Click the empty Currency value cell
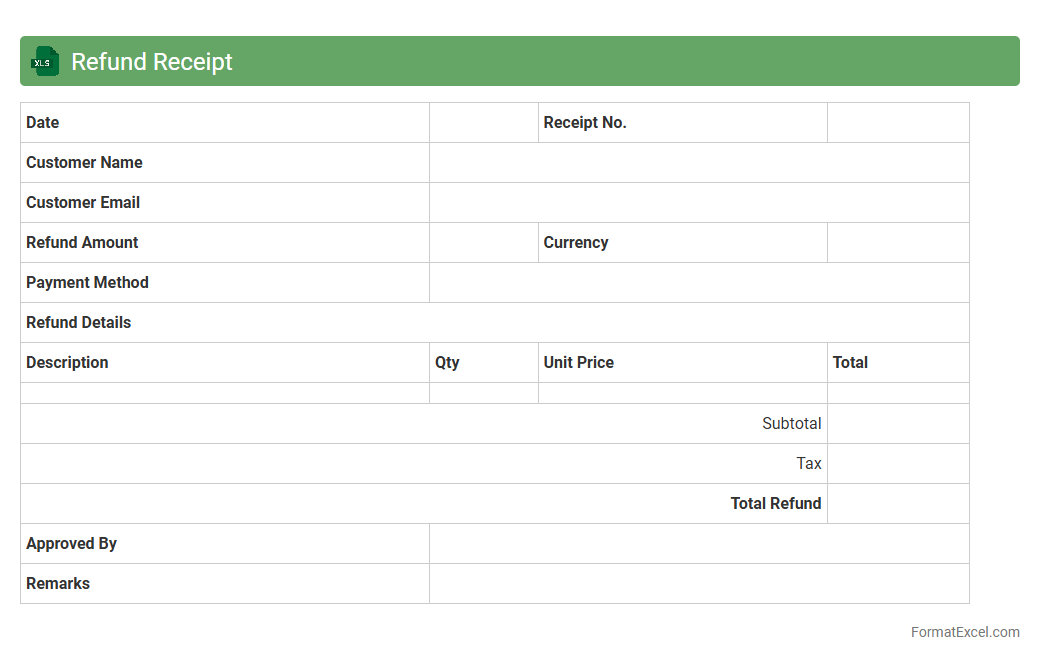 898,243
